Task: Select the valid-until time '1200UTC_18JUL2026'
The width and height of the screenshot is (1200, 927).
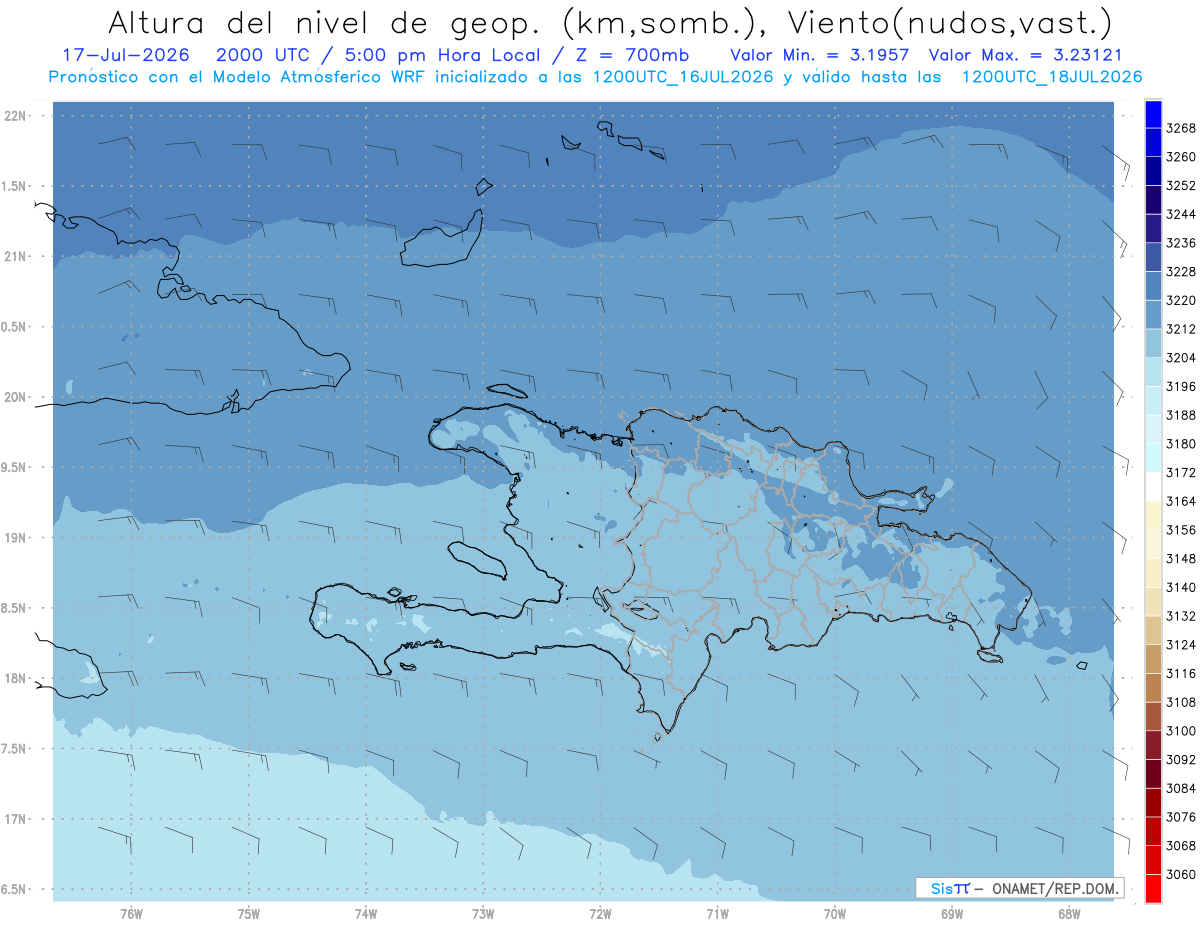Action: 1052,77
